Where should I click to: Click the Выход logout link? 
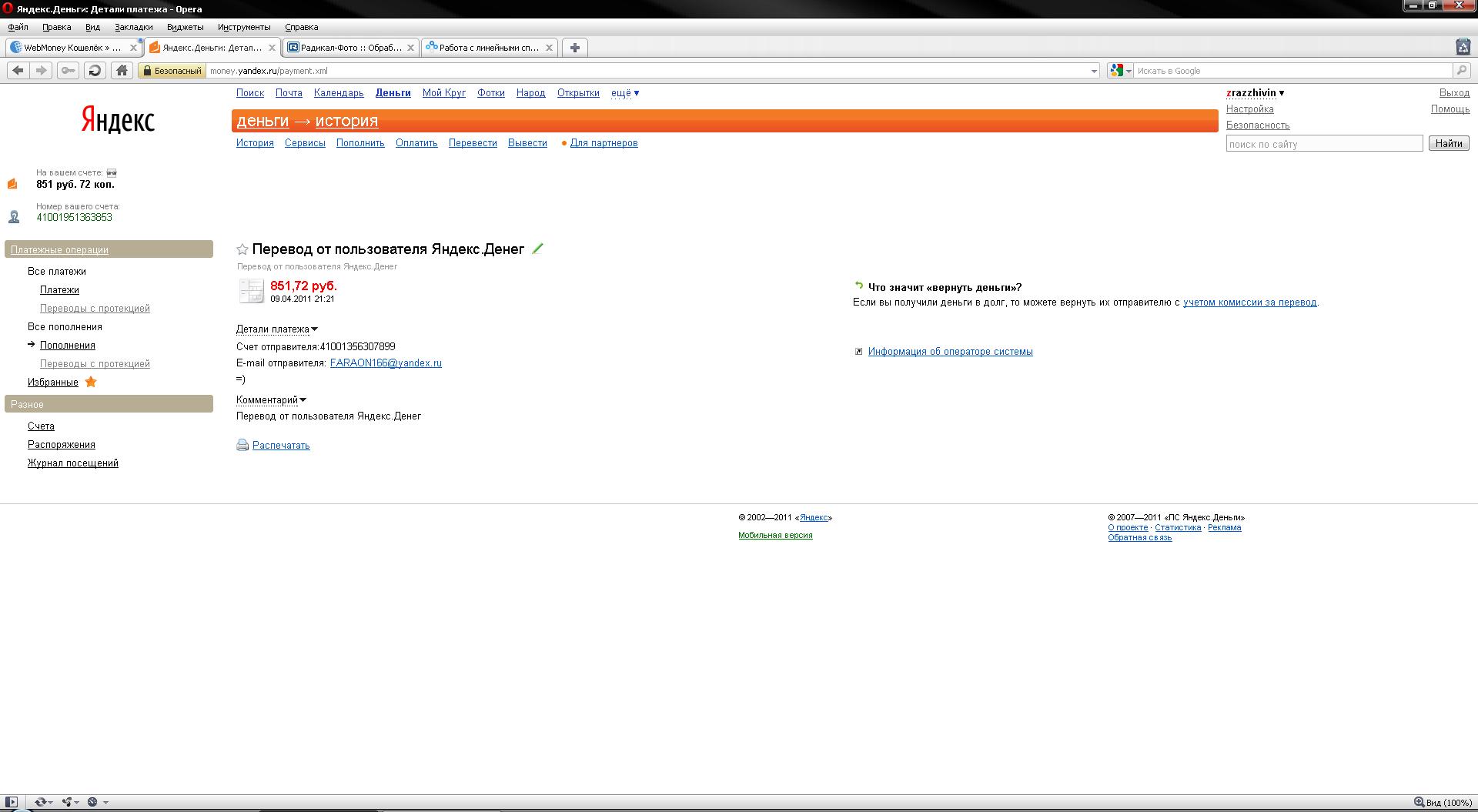[x=1454, y=93]
